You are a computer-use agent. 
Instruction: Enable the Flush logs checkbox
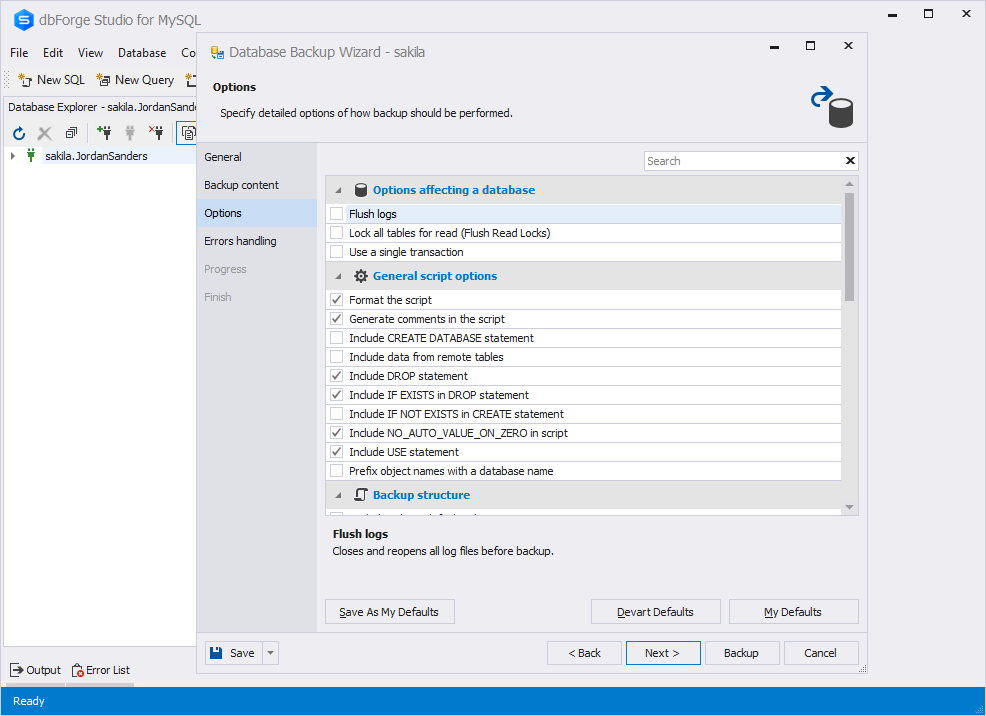pyautogui.click(x=337, y=214)
